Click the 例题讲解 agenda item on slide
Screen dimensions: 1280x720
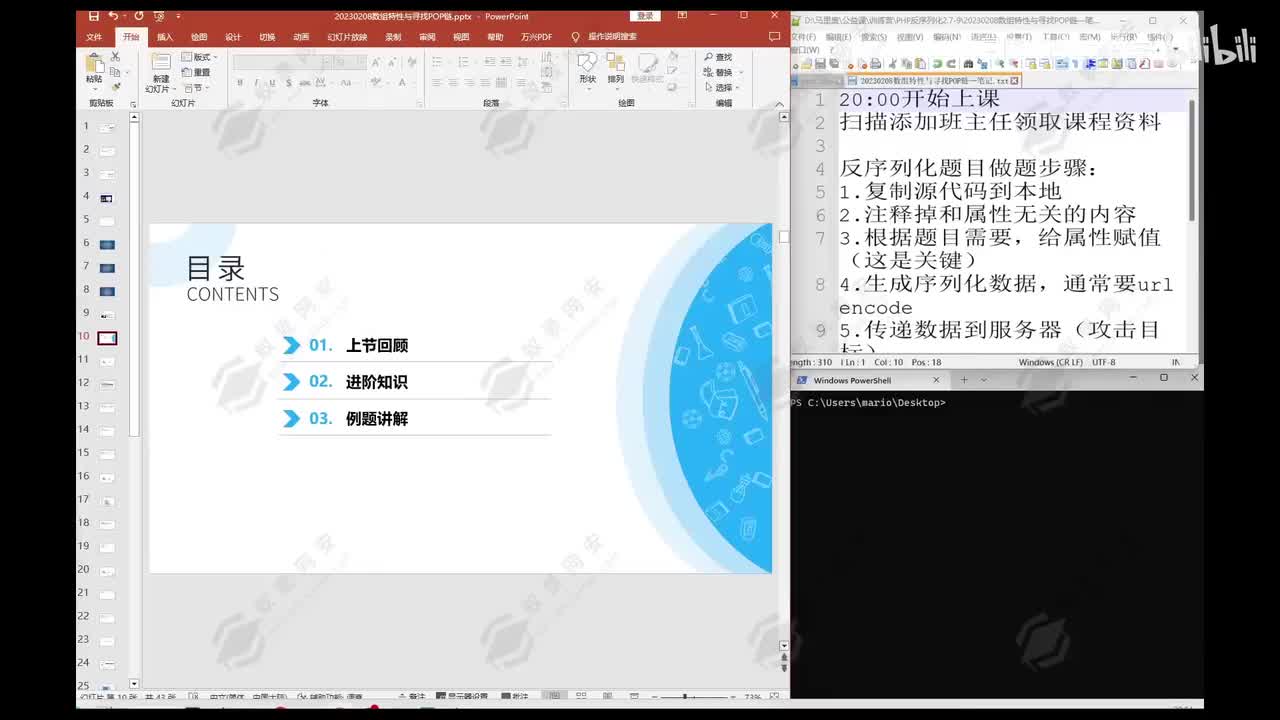coord(377,419)
